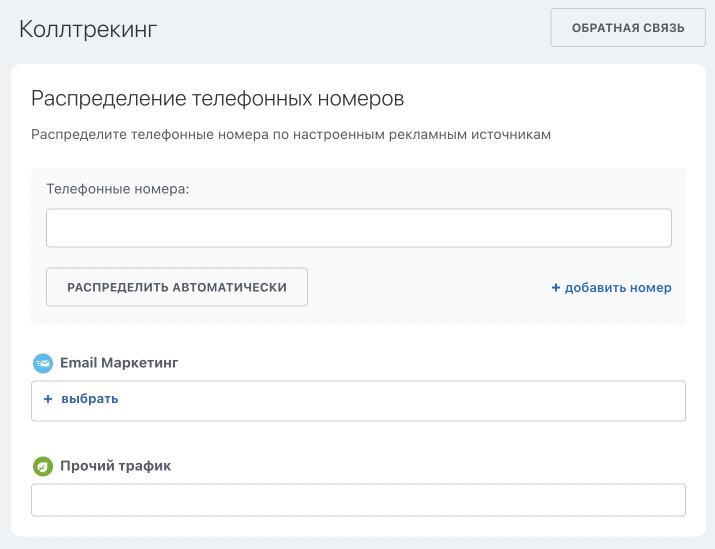This screenshot has width=715, height=549.
Task: Click the instruction text about рекламным источникам
Action: [x=291, y=134]
